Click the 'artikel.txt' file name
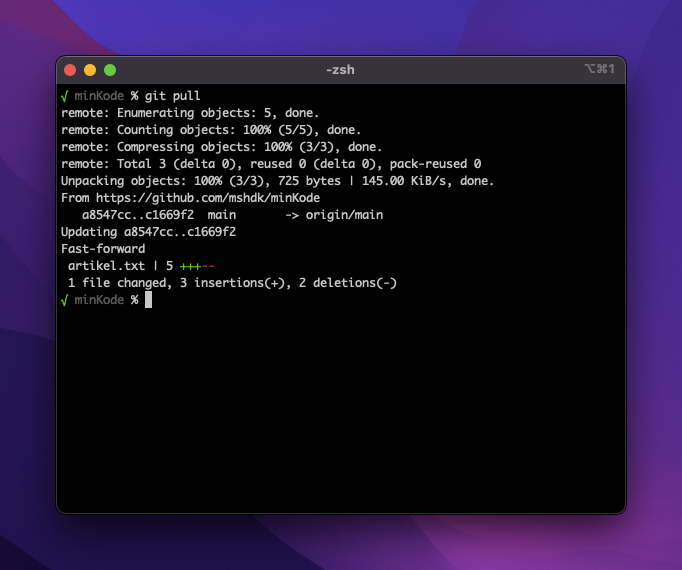682x570 pixels. coord(106,266)
